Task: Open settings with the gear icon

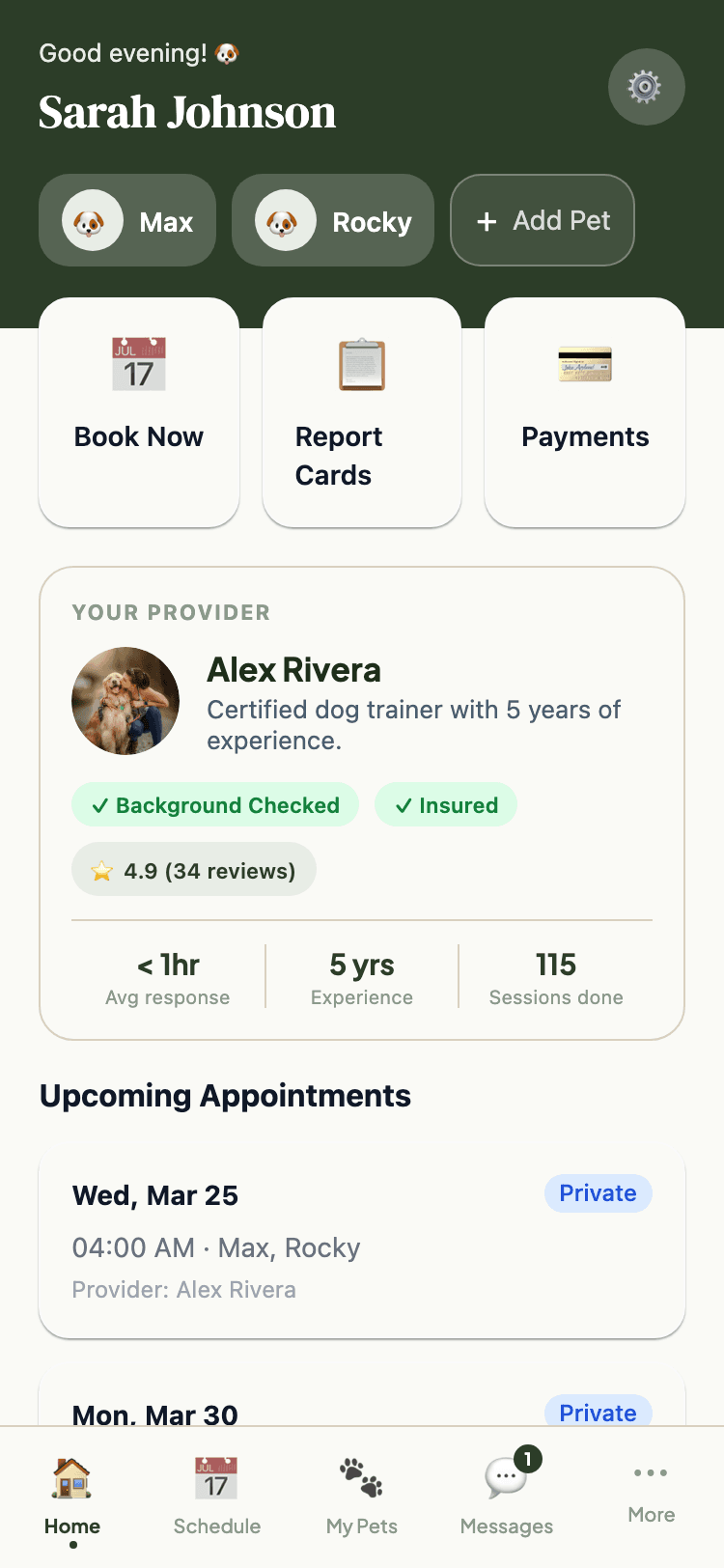Action: pos(646,87)
